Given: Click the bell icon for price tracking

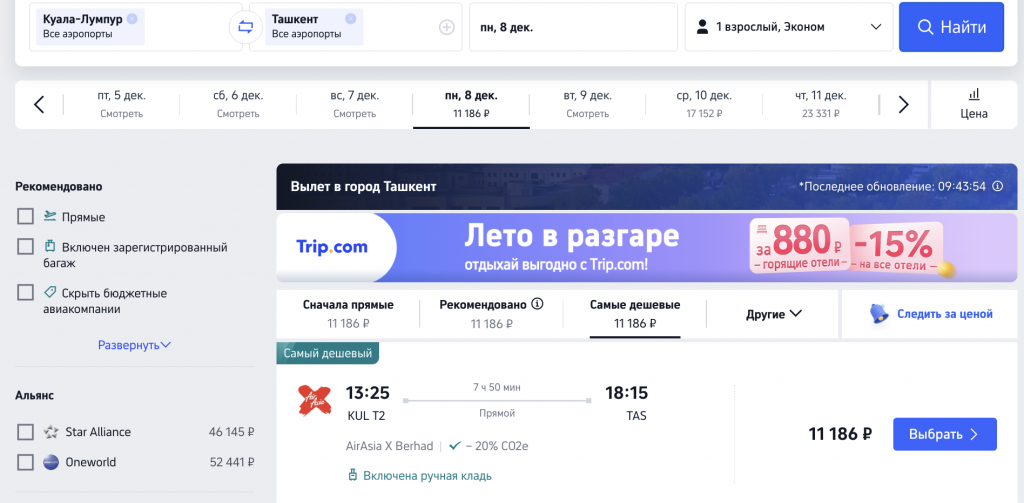Looking at the screenshot, I should tap(879, 314).
